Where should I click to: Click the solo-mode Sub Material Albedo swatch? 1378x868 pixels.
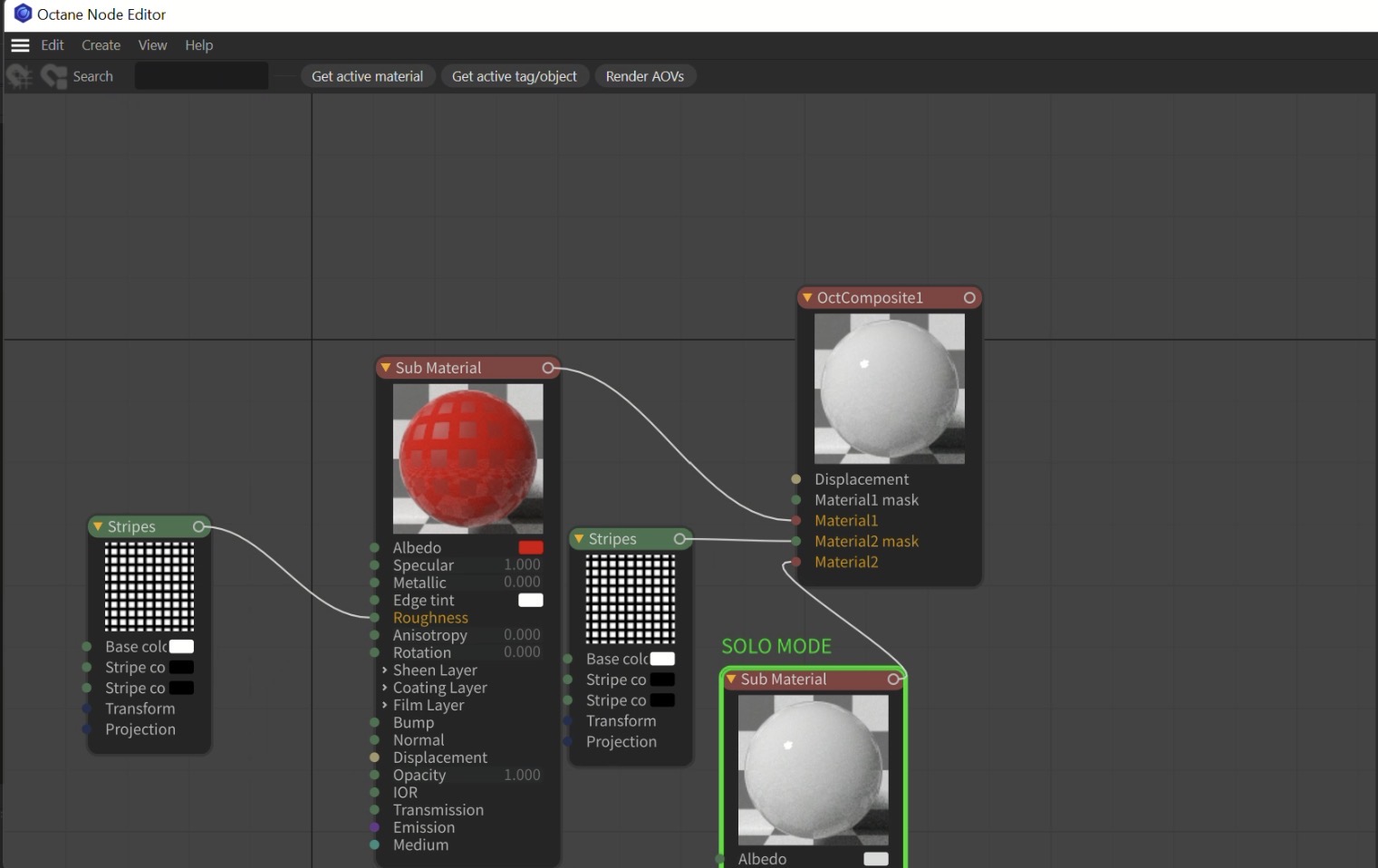pyautogui.click(x=876, y=859)
